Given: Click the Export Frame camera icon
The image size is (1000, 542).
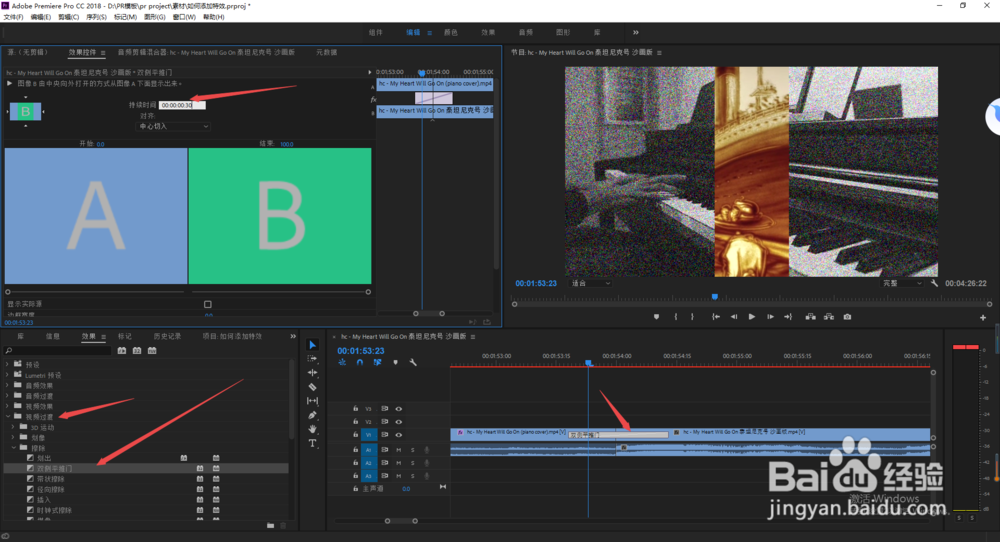Looking at the screenshot, I should [847, 317].
